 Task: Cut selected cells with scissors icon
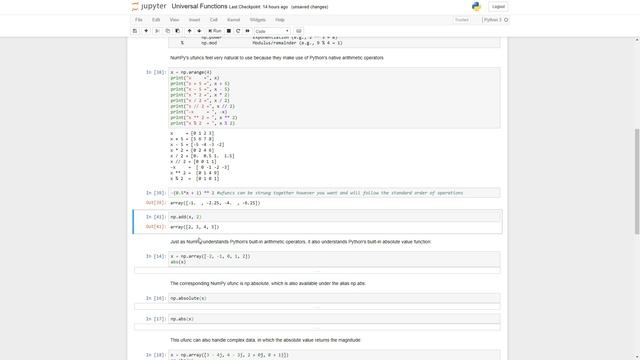click(157, 31)
